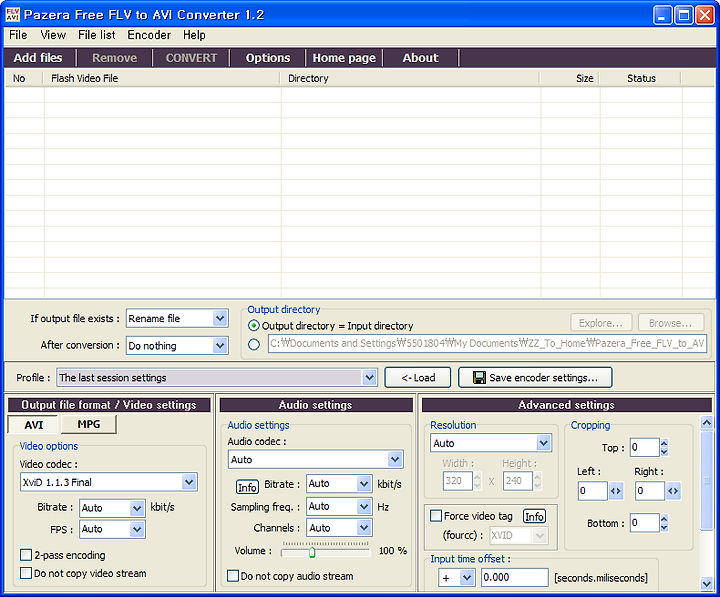The height and width of the screenshot is (597, 720).
Task: Click the Volume slider handle
Action: (312, 552)
